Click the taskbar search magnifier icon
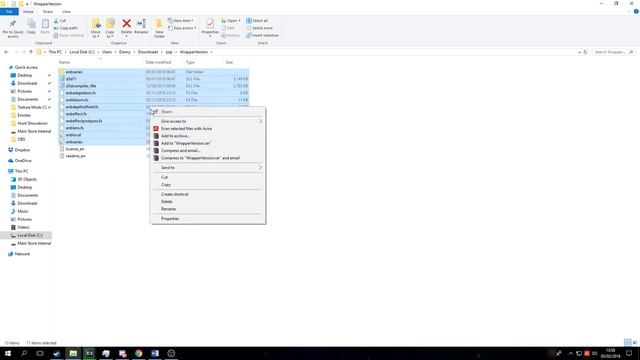This screenshot has height=360, width=640. (24, 353)
